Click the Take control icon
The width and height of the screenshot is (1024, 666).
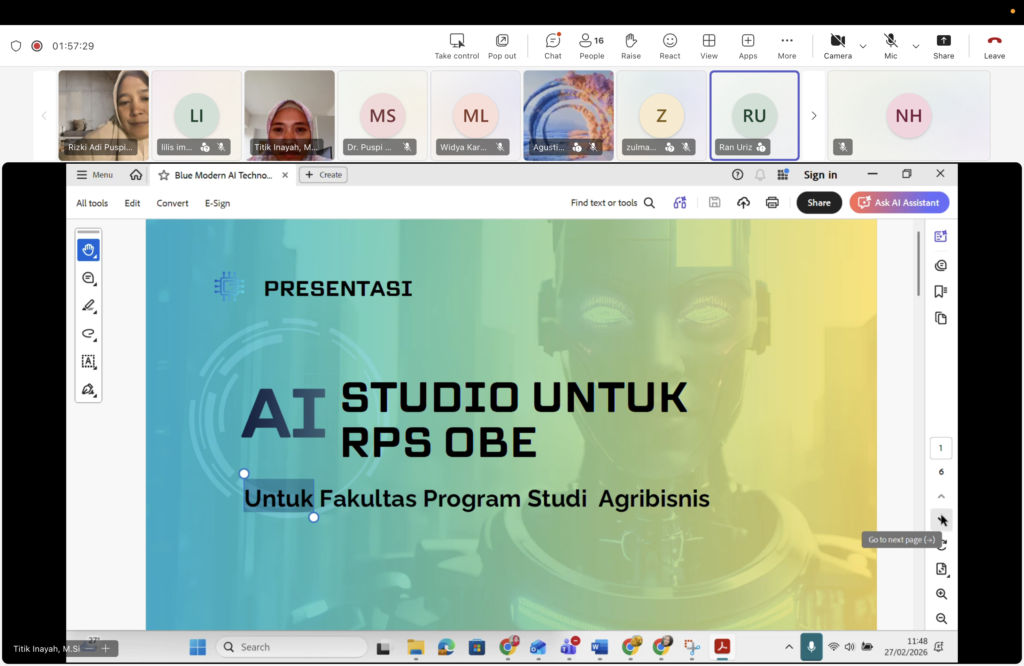457,41
